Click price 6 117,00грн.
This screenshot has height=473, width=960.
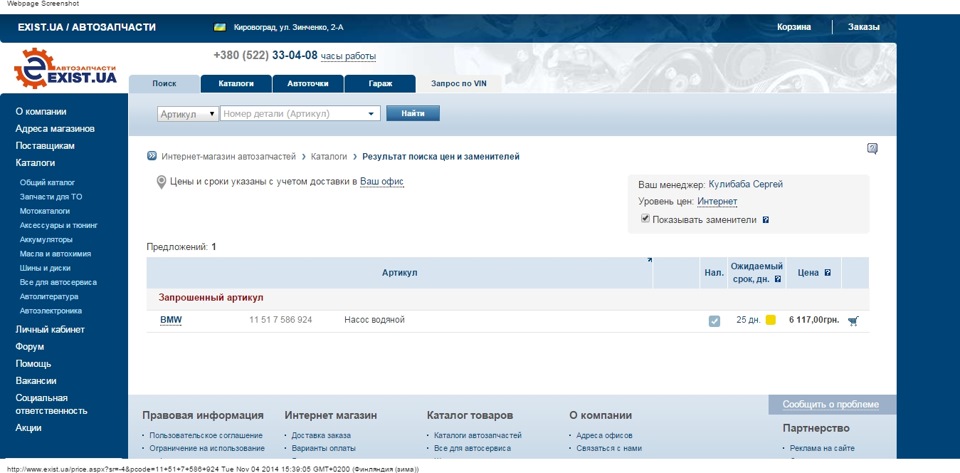[816, 320]
